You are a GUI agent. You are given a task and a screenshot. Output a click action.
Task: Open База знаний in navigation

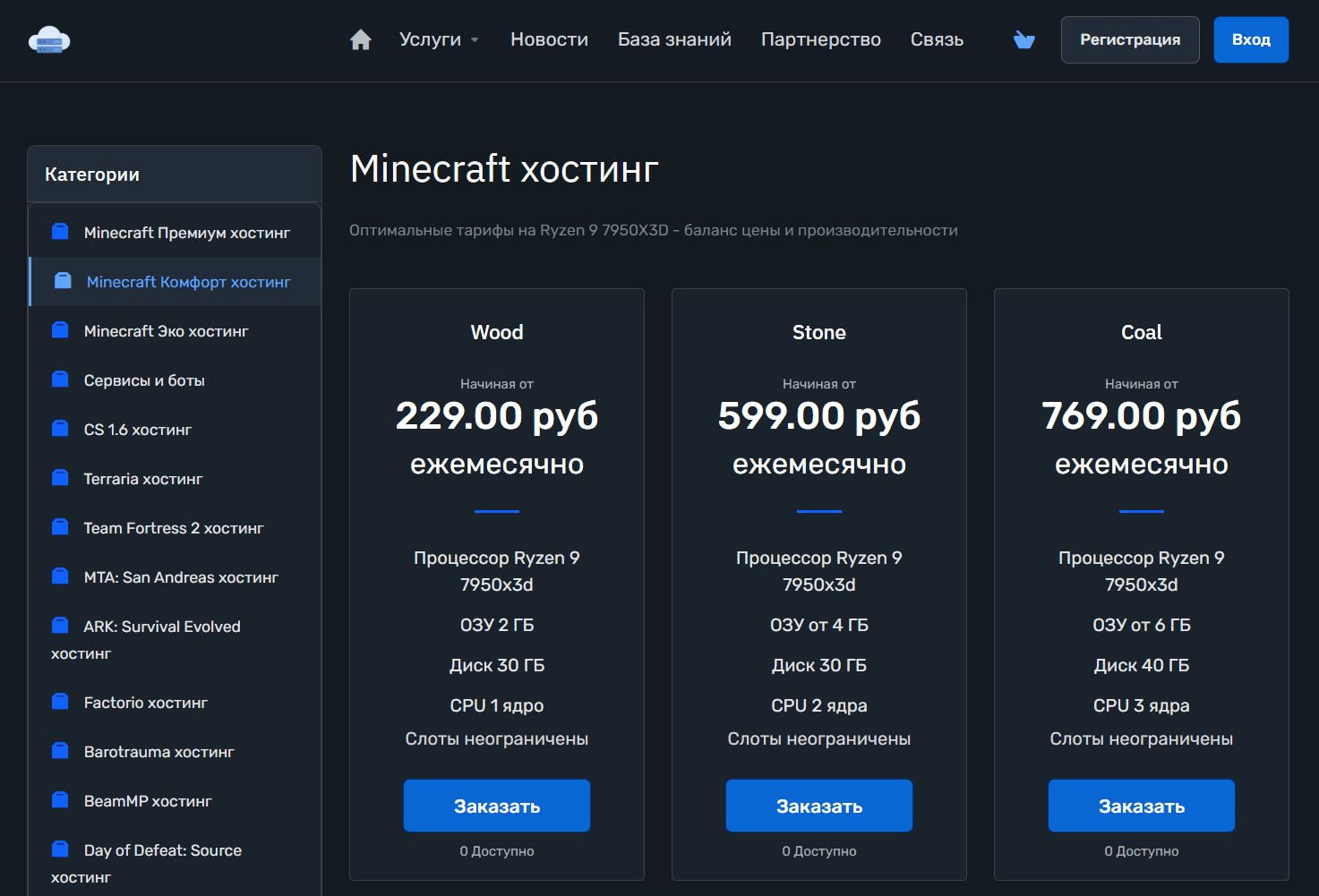click(x=674, y=39)
